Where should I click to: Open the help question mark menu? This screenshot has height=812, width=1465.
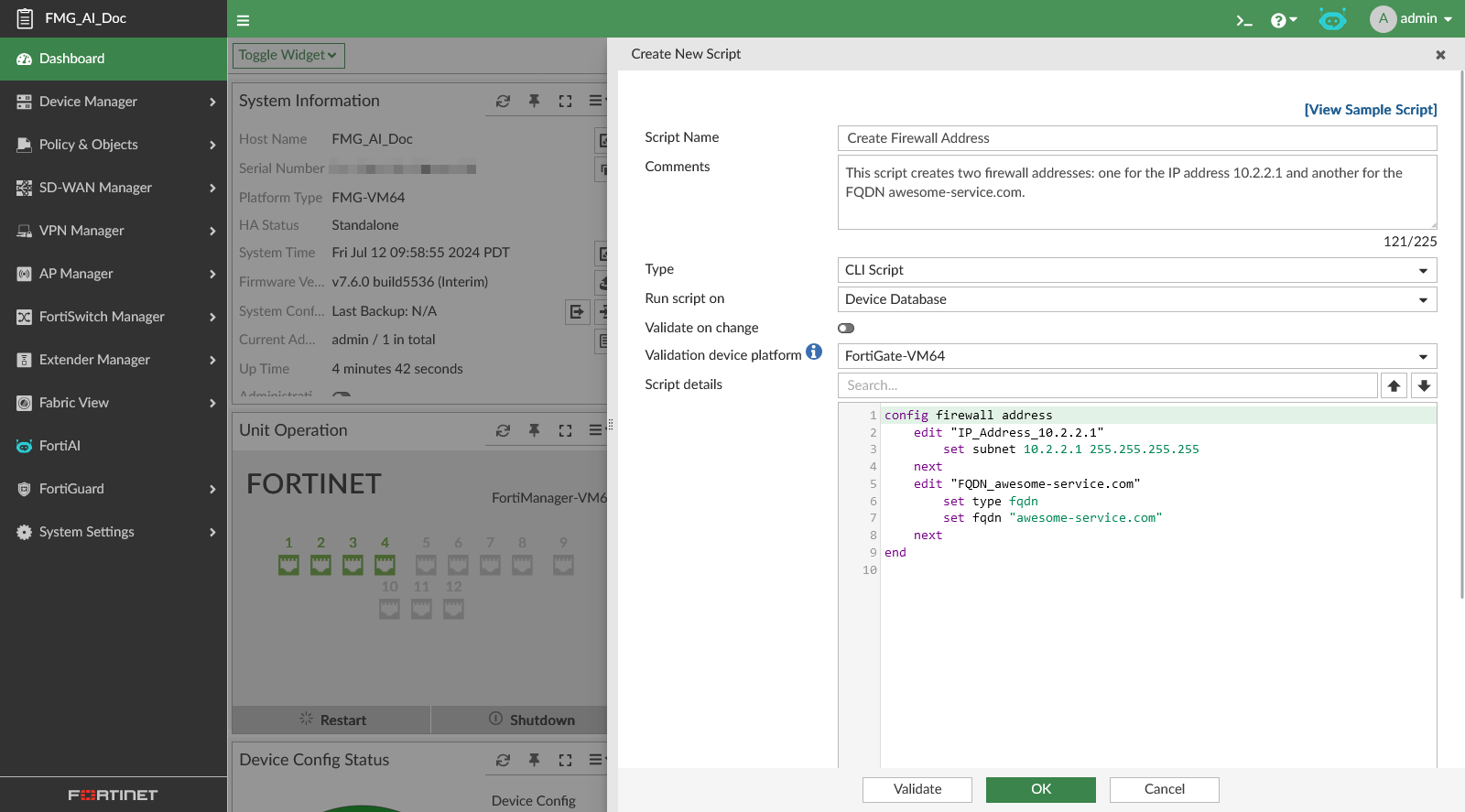1283,20
